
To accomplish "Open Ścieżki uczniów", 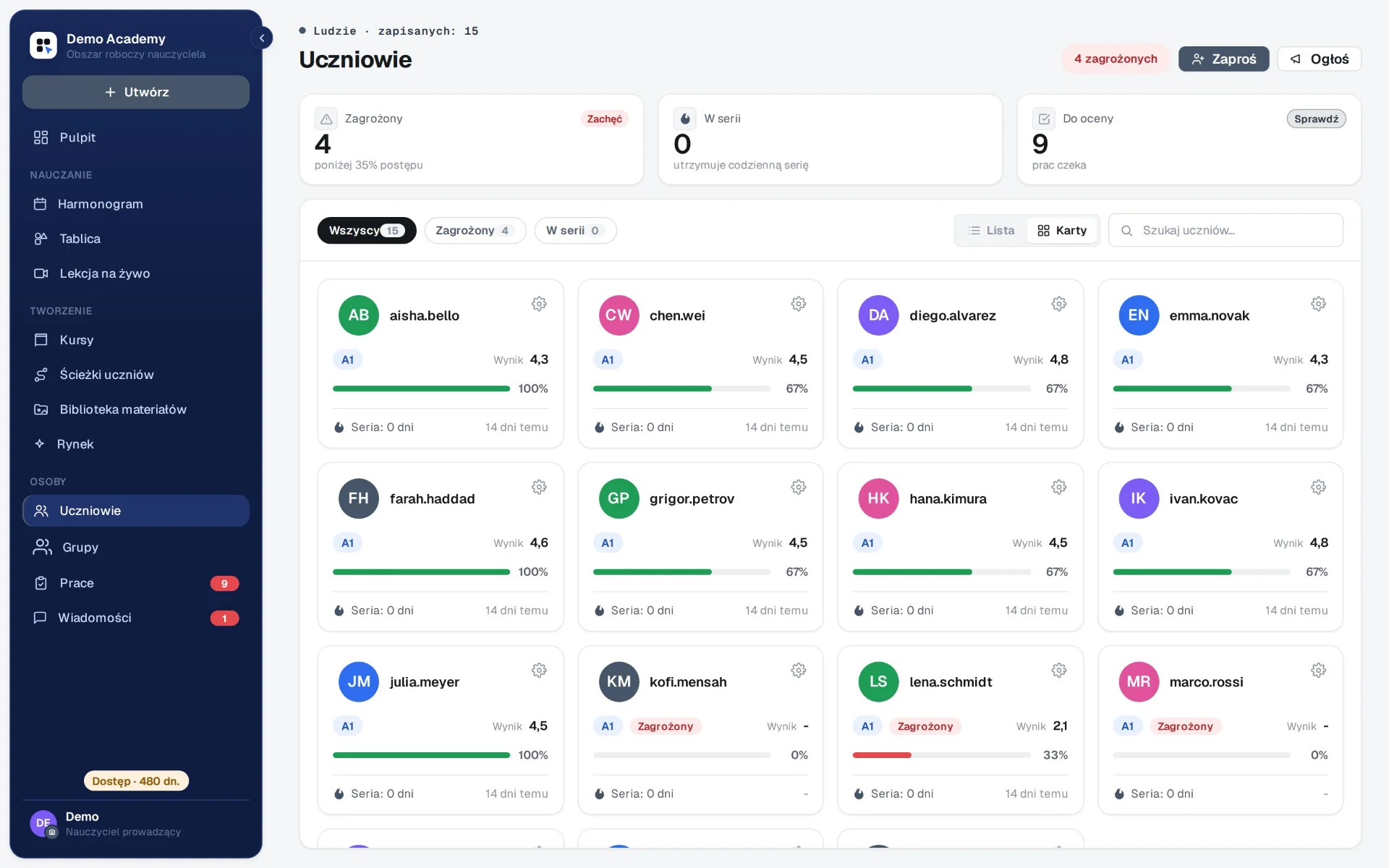I will pos(136,375).
